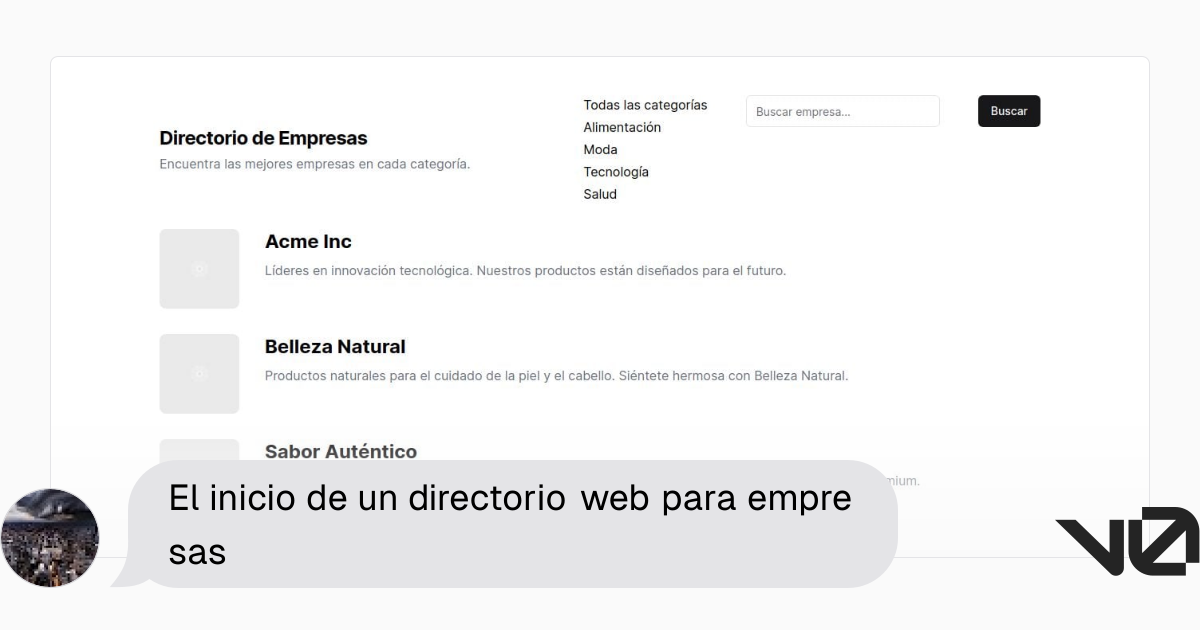The height and width of the screenshot is (630, 1200).
Task: Click the V0 logo icon
Action: tap(1127, 541)
